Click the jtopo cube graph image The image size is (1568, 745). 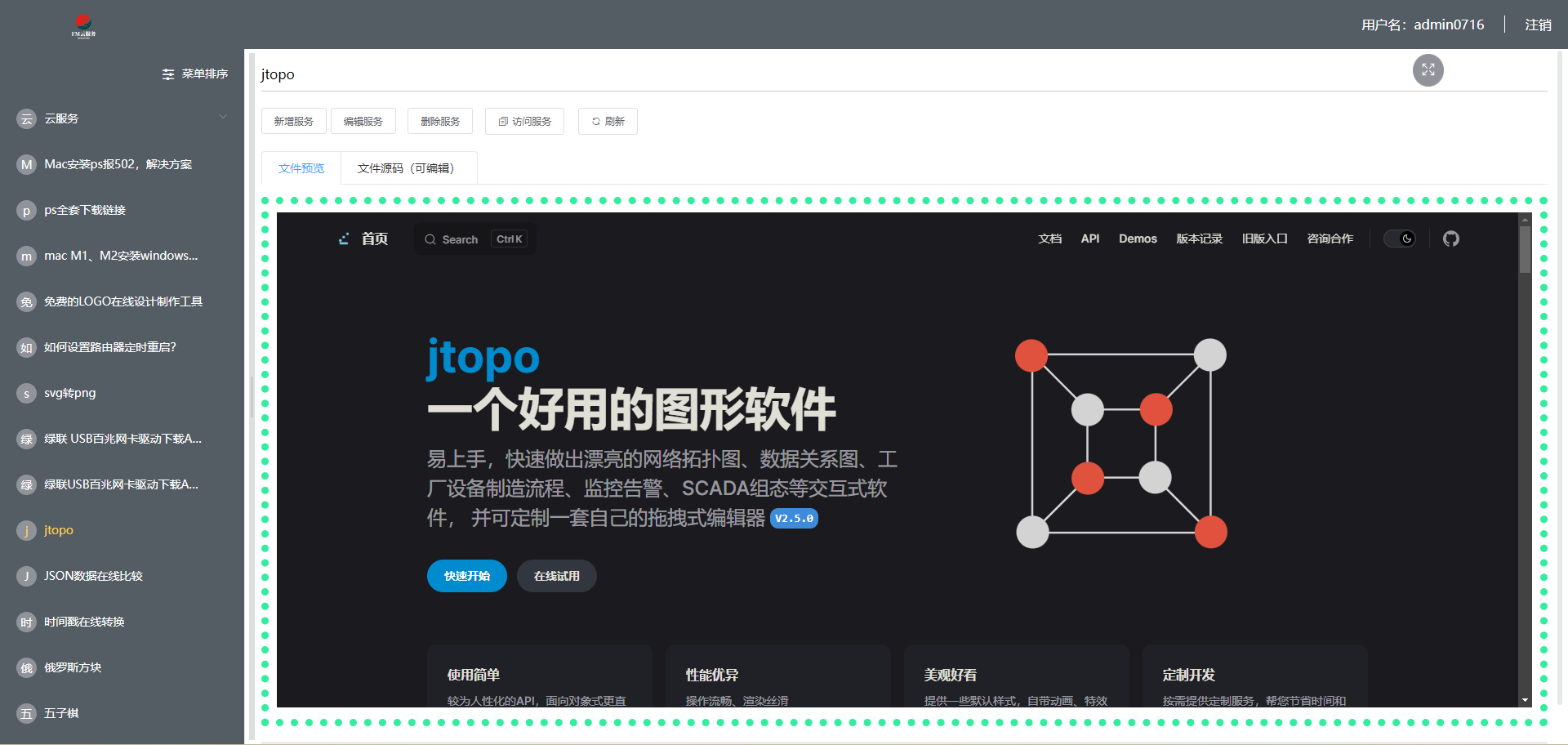pos(1121,444)
